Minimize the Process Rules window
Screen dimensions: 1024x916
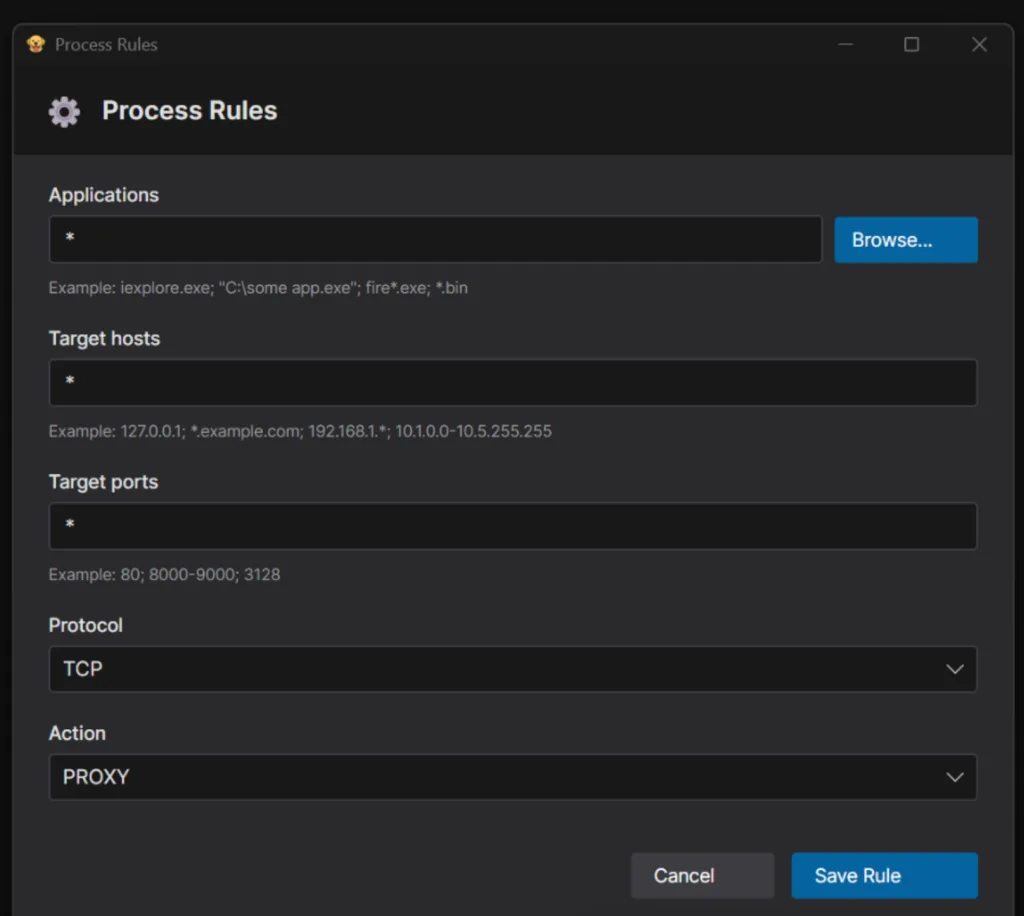(x=846, y=44)
